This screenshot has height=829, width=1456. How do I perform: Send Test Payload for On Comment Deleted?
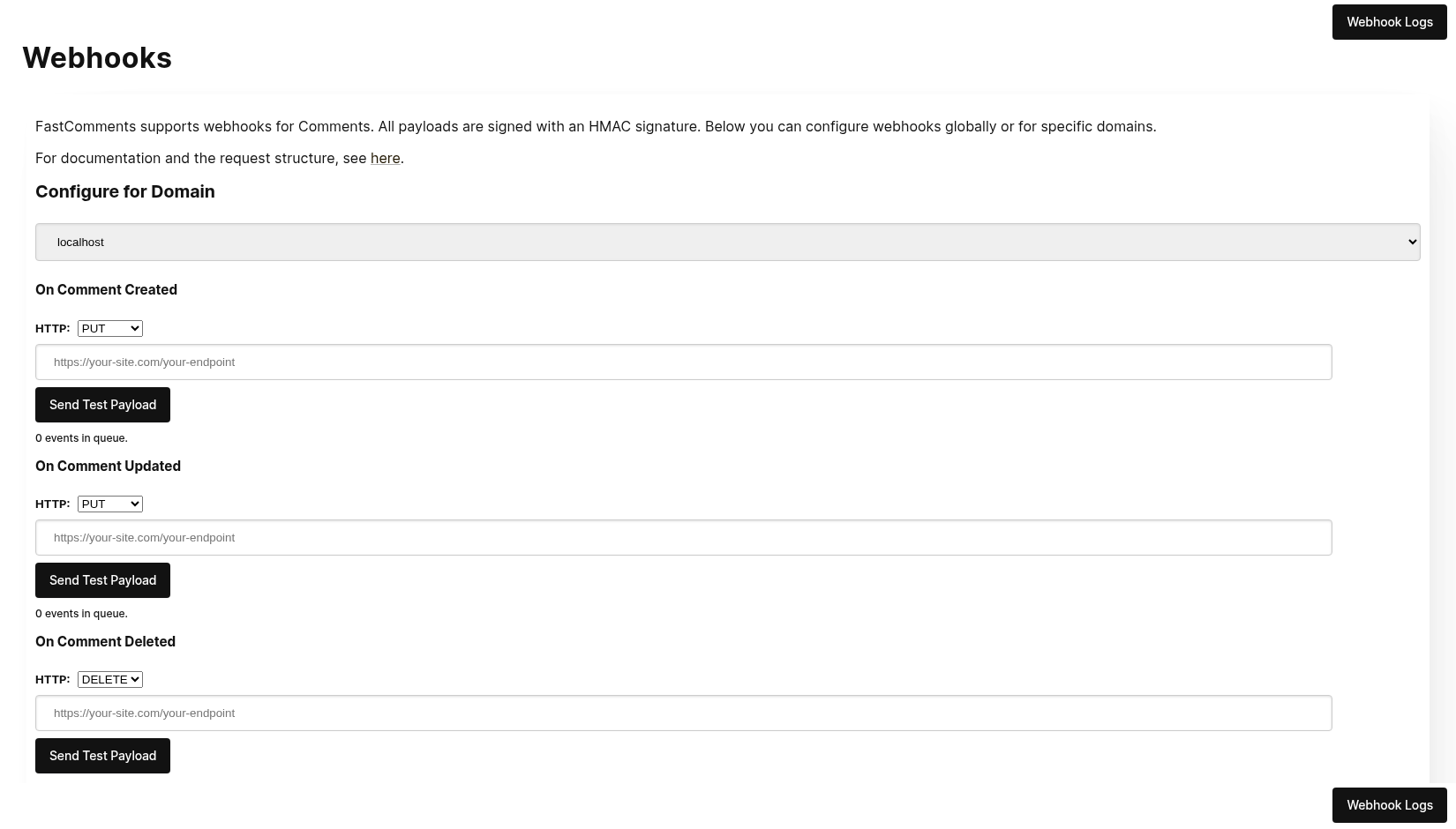102,756
